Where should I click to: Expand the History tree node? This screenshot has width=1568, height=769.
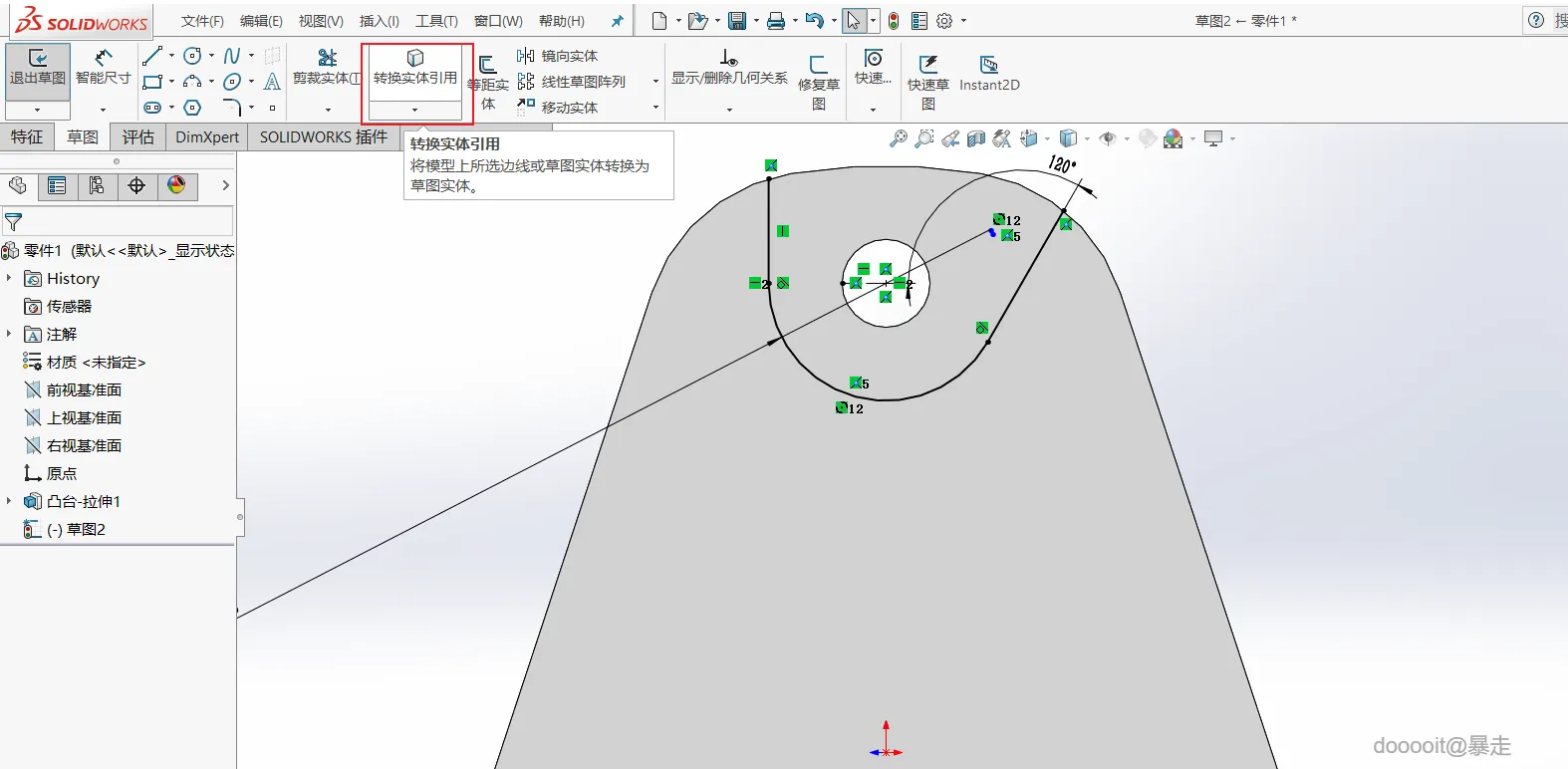9,279
